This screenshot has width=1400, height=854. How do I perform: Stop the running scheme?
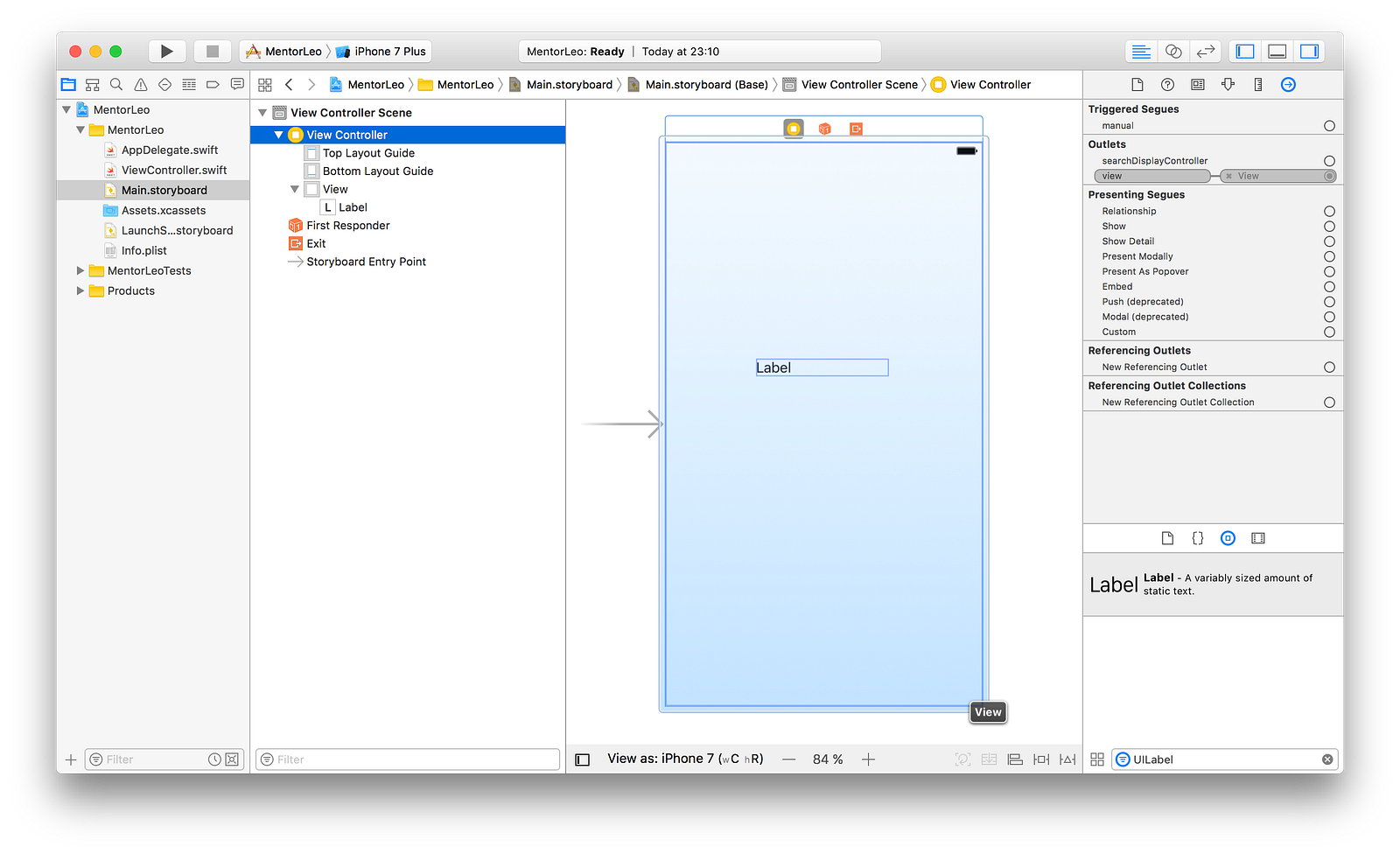coord(212,52)
